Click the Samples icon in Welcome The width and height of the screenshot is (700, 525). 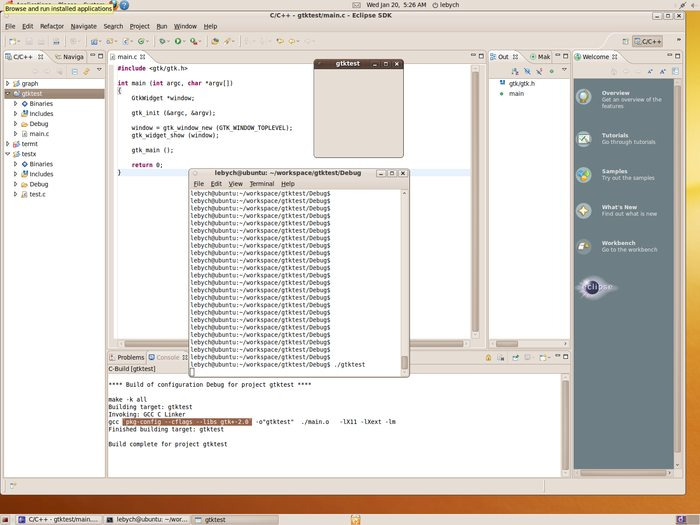tap(583, 175)
